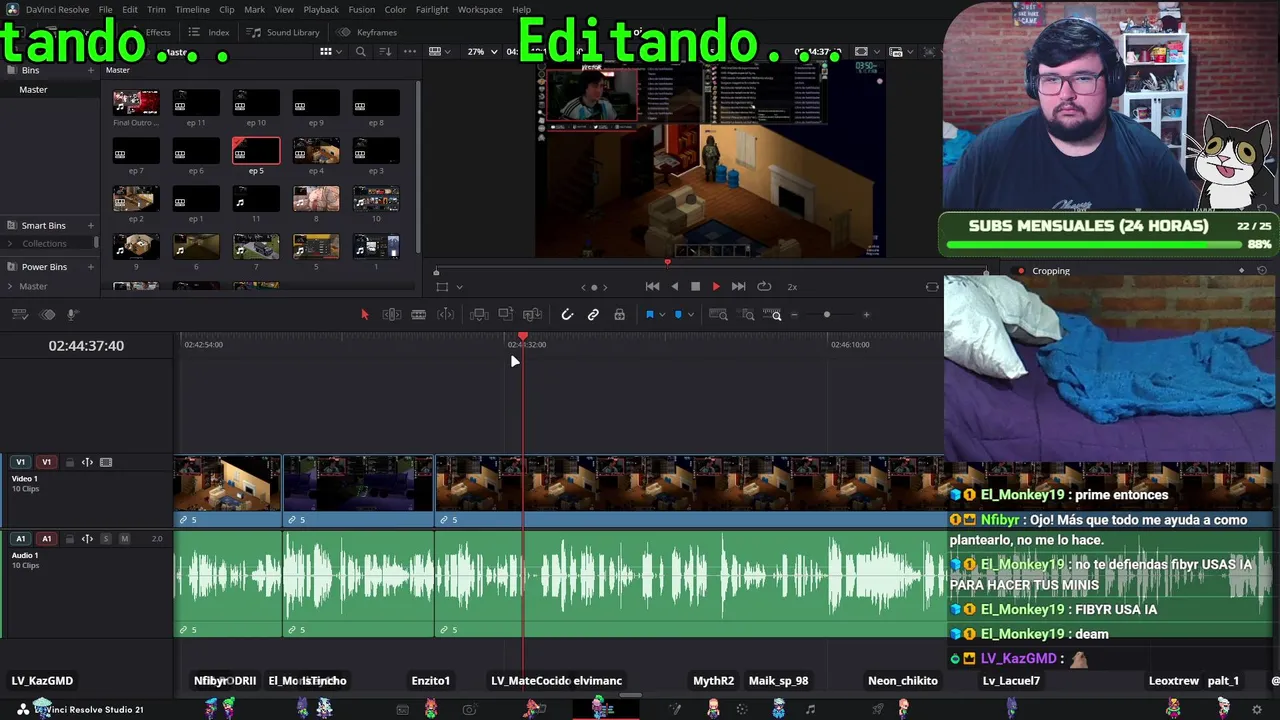The width and height of the screenshot is (1280, 720).
Task: Open the Timeline menu
Action: 192,10
